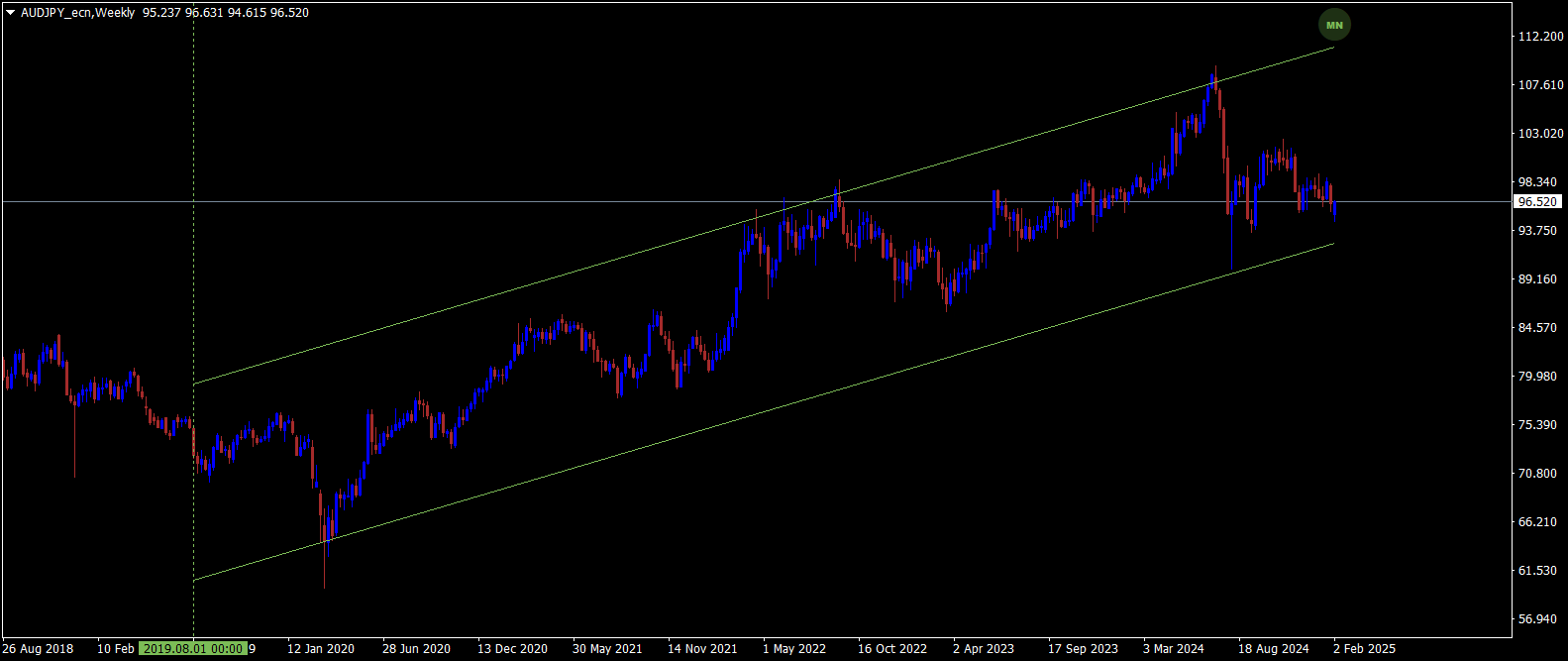Click the crosshair date label 2019.08.01 00:00
The width and height of the screenshot is (1568, 661).
(x=193, y=649)
